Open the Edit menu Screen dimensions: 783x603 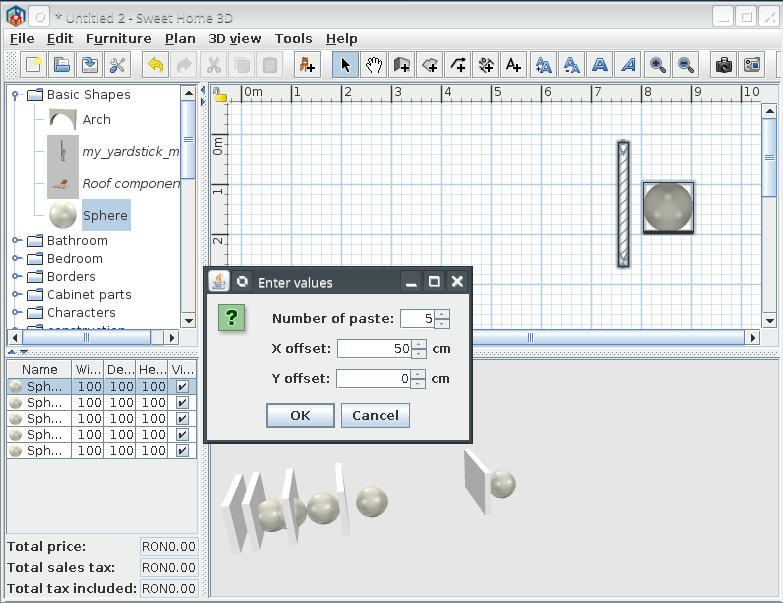point(60,39)
